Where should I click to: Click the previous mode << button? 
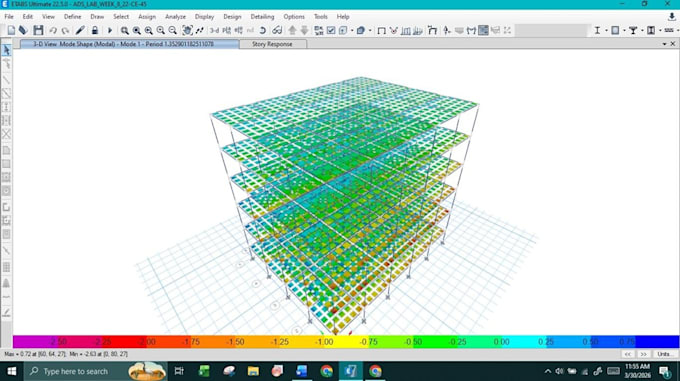[x=628, y=354]
